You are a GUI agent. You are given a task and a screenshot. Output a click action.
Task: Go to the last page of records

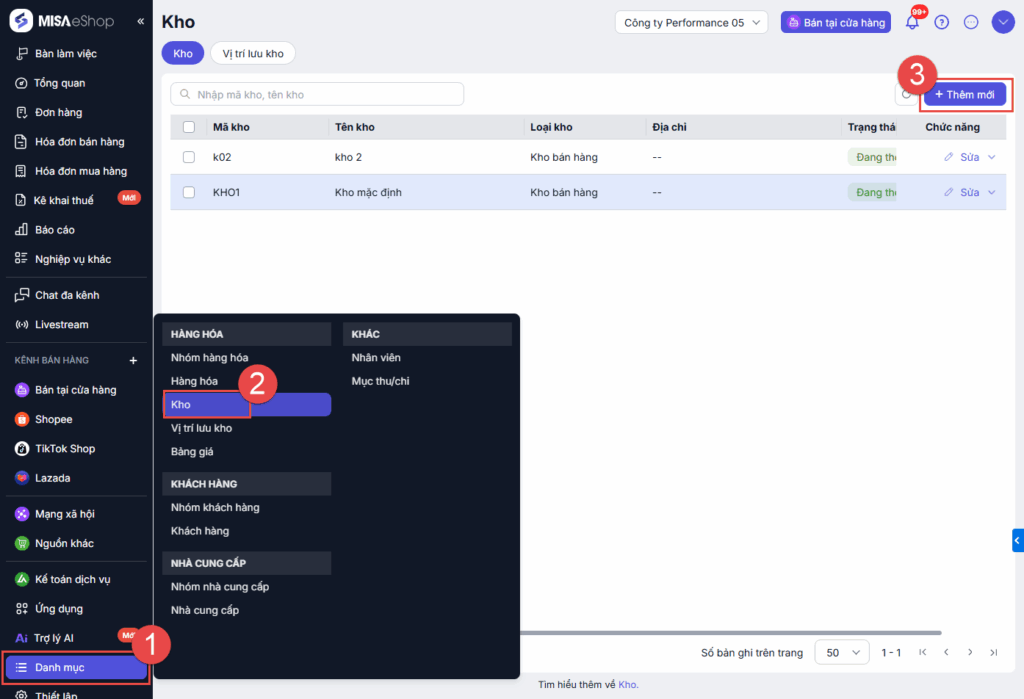pos(993,653)
